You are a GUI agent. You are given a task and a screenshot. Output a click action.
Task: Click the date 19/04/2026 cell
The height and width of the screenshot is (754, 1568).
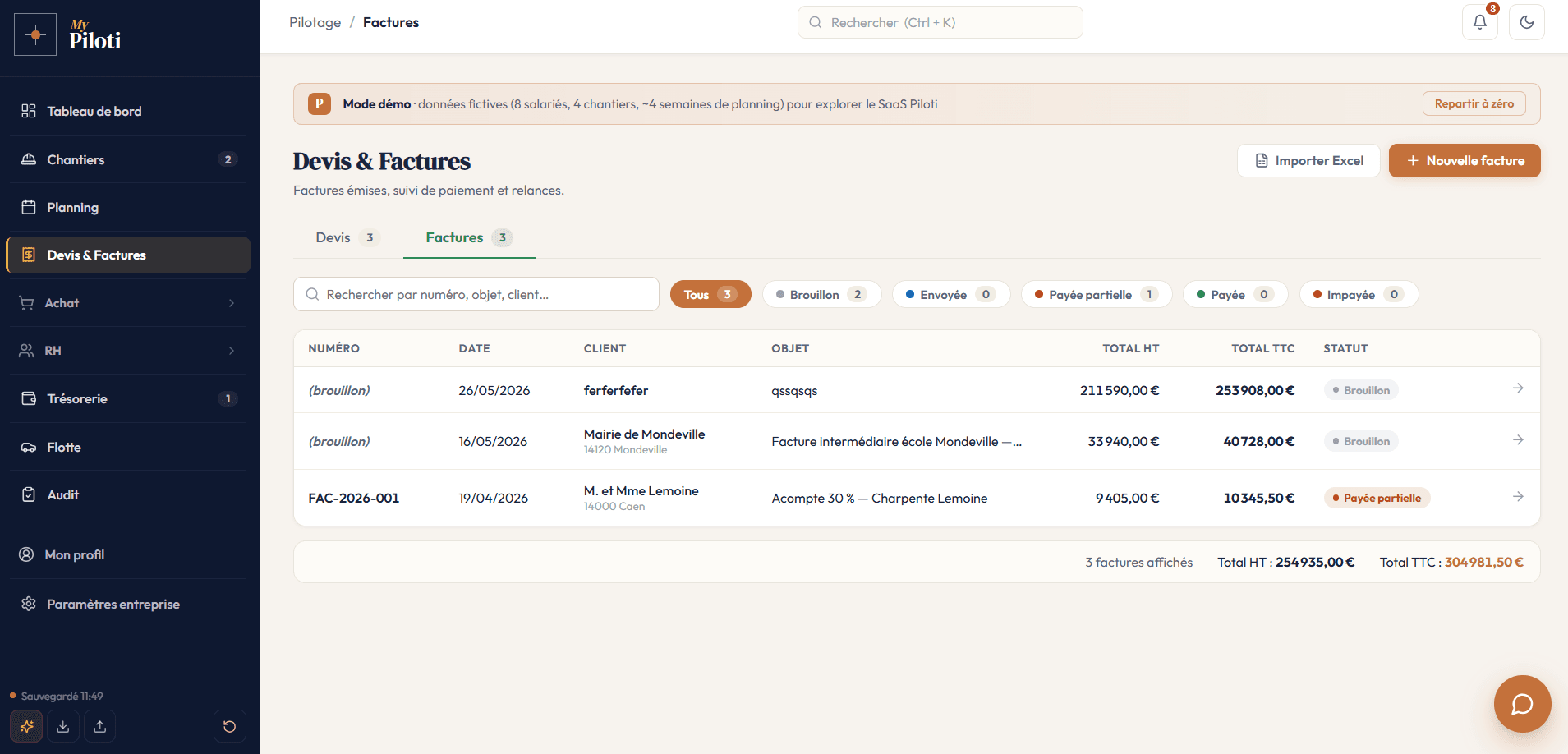point(493,498)
